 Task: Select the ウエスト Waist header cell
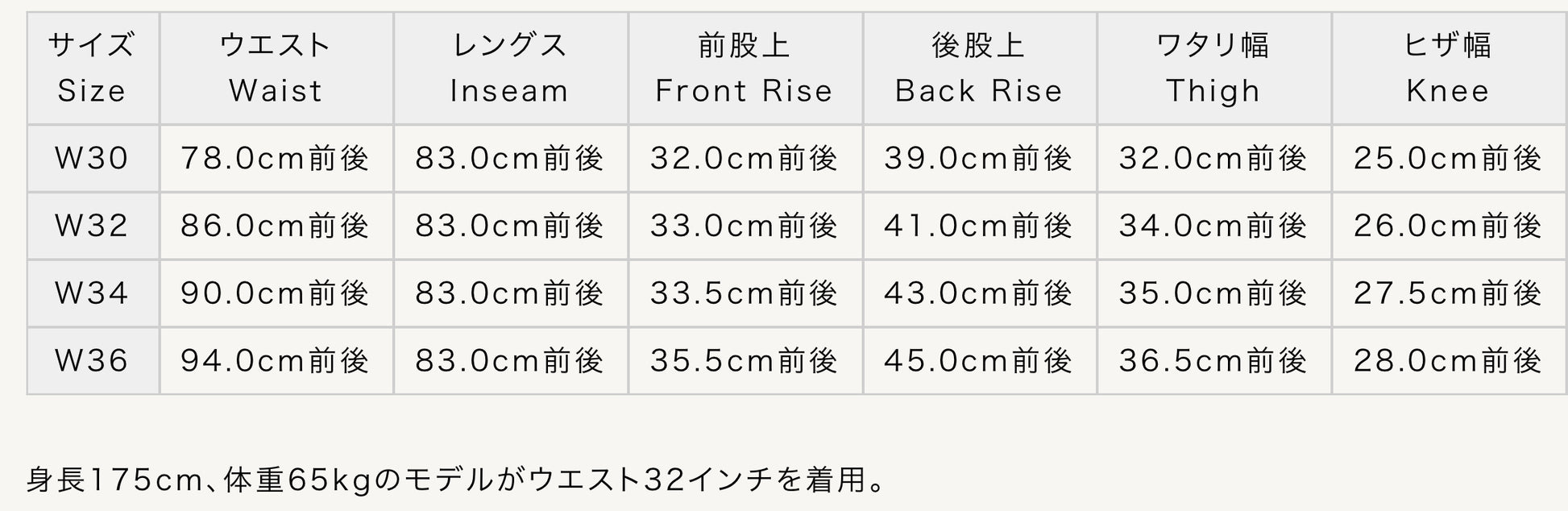coord(276,68)
